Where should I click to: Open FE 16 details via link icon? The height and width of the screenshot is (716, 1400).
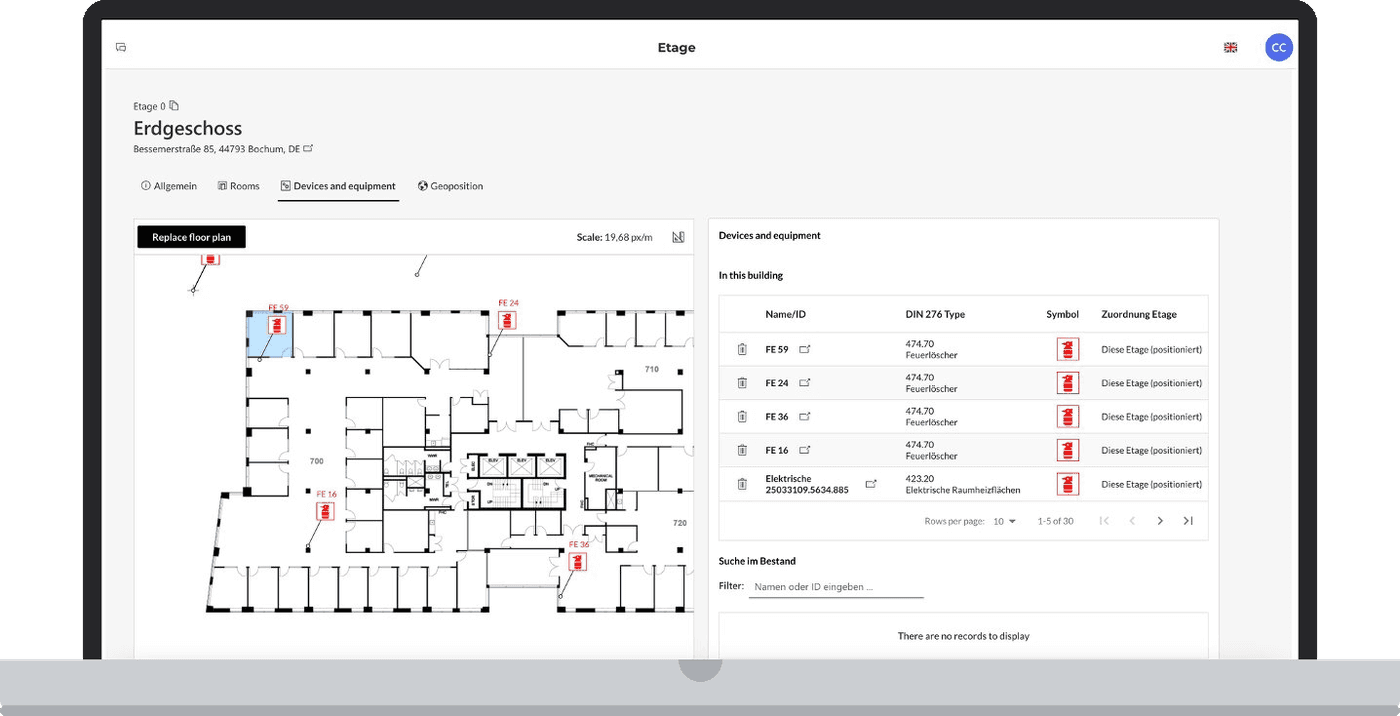tap(805, 450)
